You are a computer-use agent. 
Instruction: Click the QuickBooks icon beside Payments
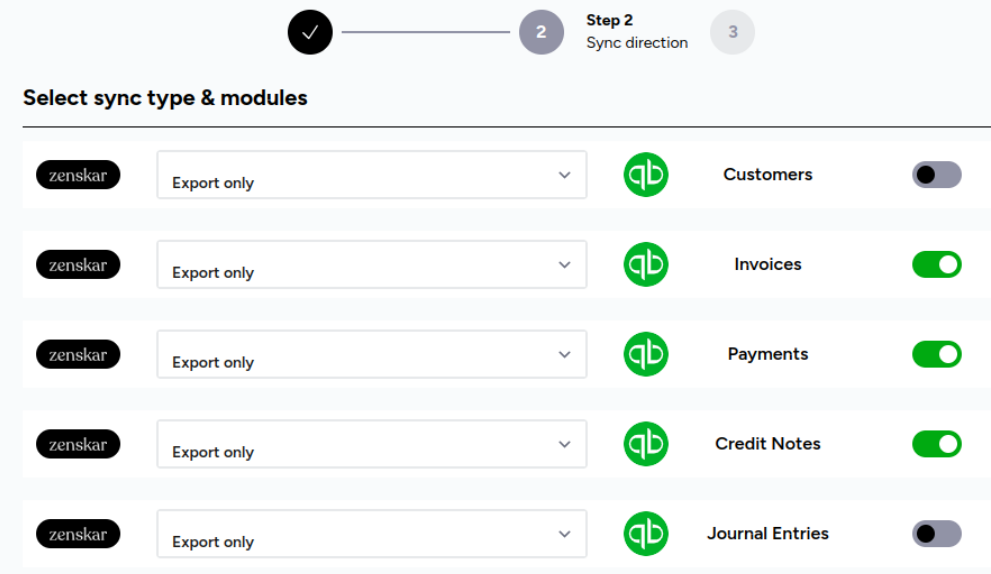(646, 354)
